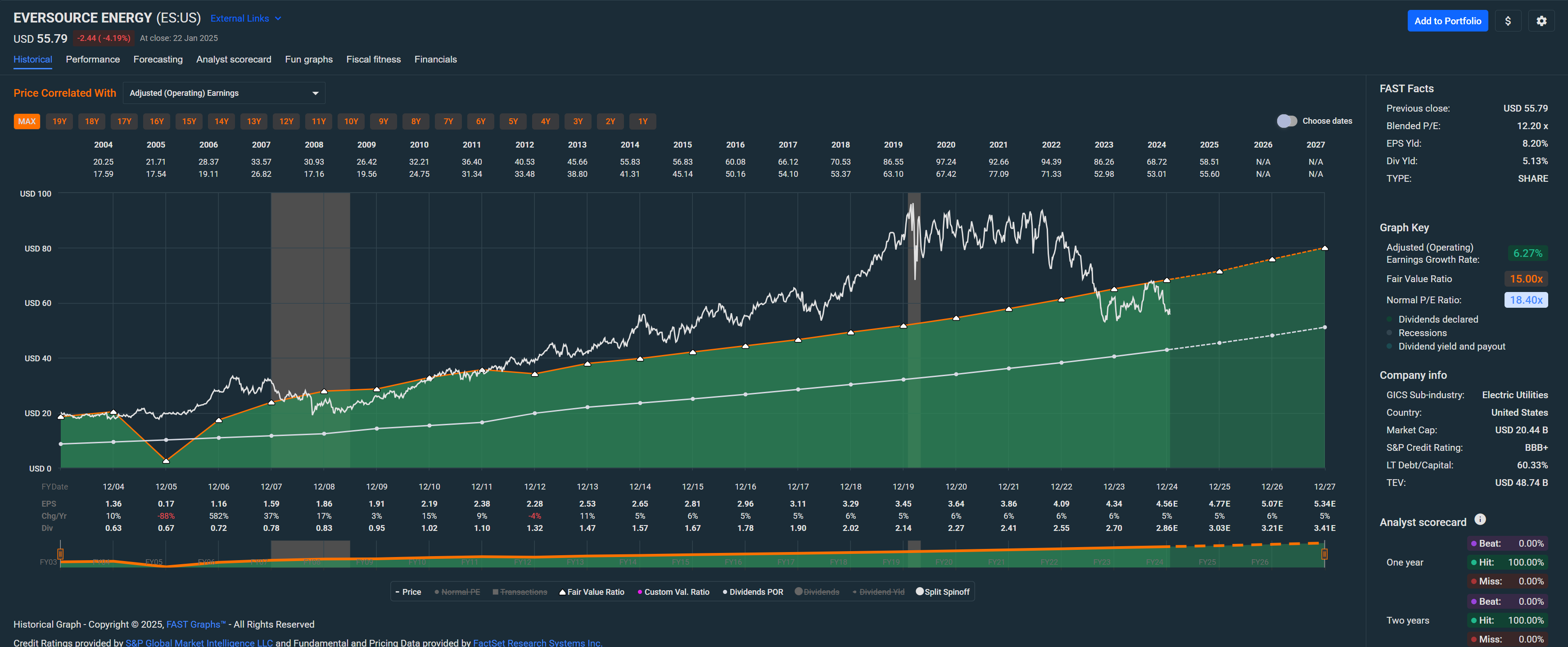Select 12Y time range

pos(286,121)
